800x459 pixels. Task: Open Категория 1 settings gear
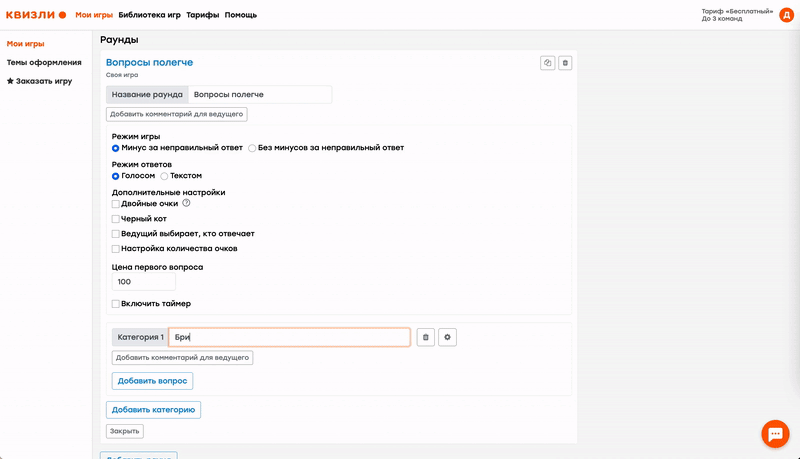pos(448,337)
